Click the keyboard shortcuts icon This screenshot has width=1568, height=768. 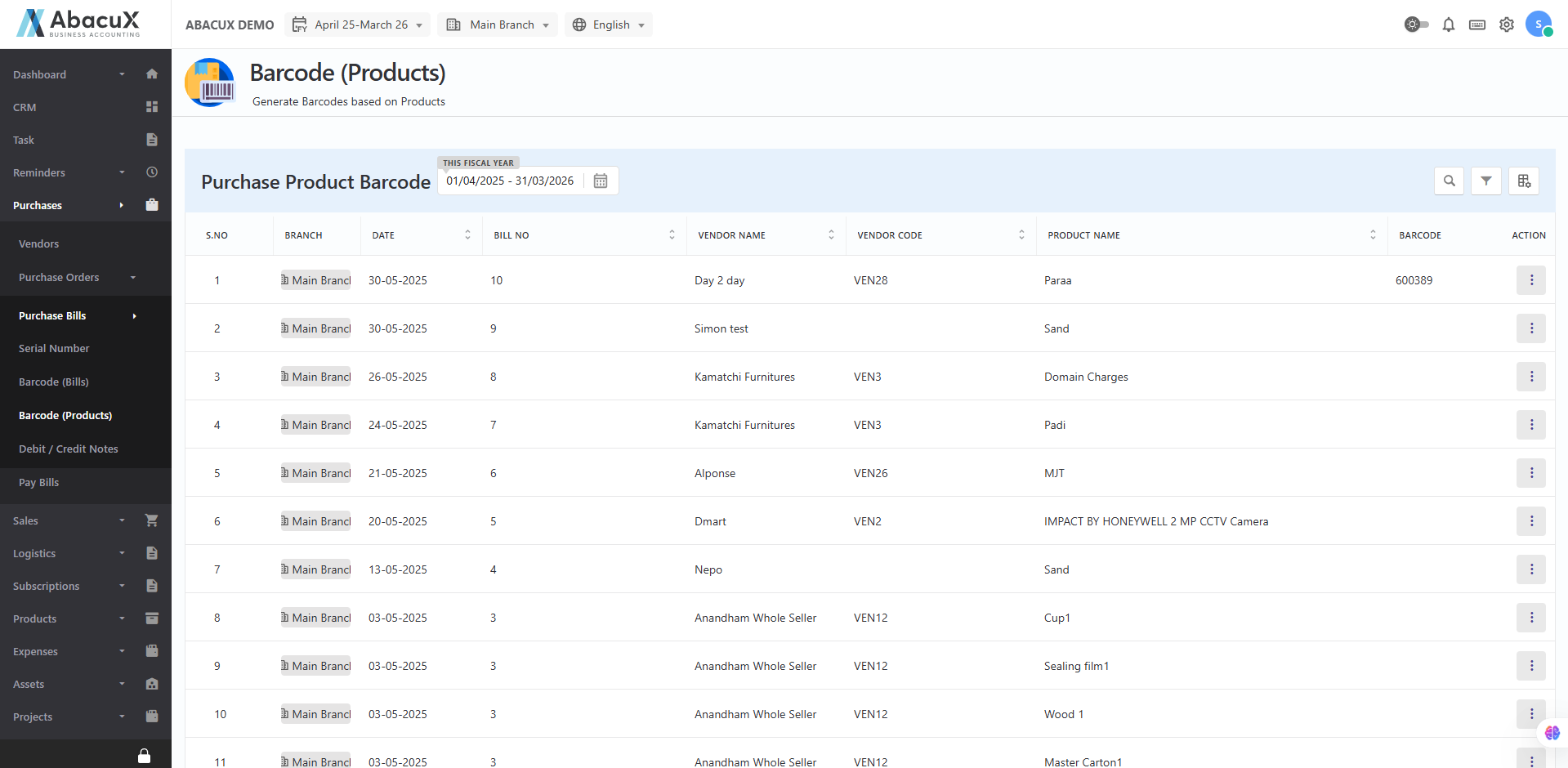[x=1476, y=25]
